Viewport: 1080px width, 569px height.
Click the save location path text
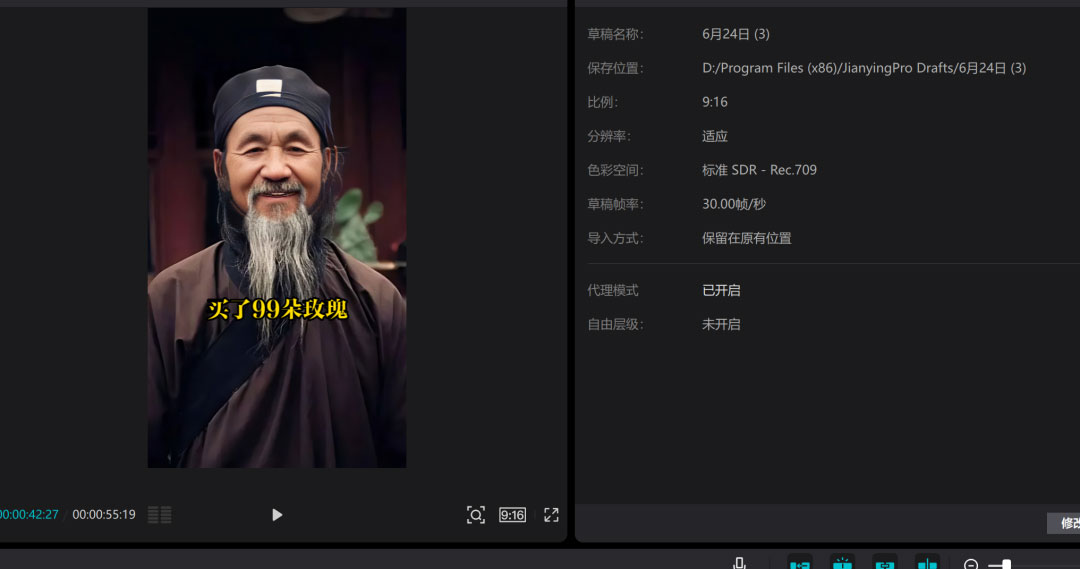pyautogui.click(x=863, y=68)
